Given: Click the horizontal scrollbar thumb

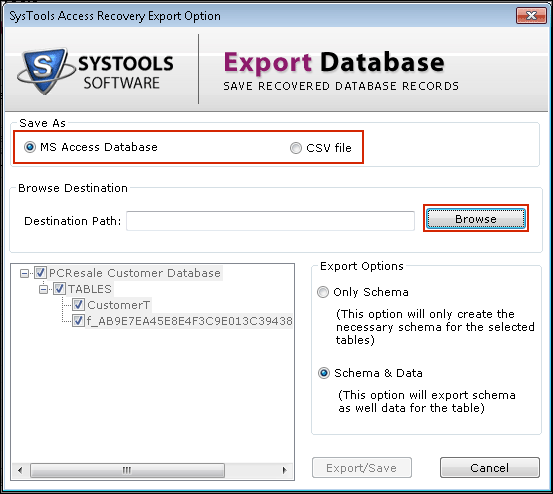Looking at the screenshot, I should tap(127, 470).
